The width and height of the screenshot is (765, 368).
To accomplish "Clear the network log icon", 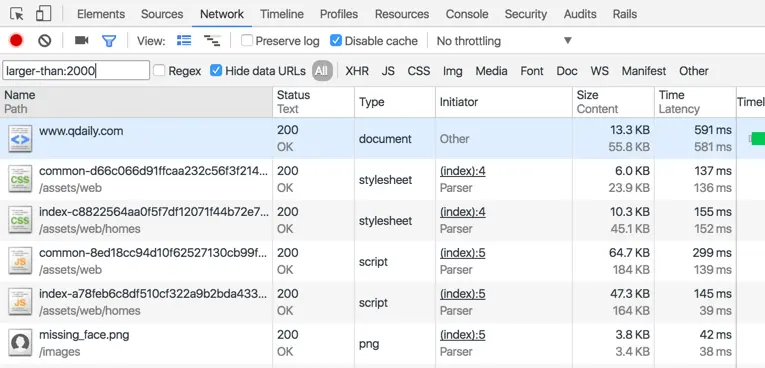I will tap(44, 41).
